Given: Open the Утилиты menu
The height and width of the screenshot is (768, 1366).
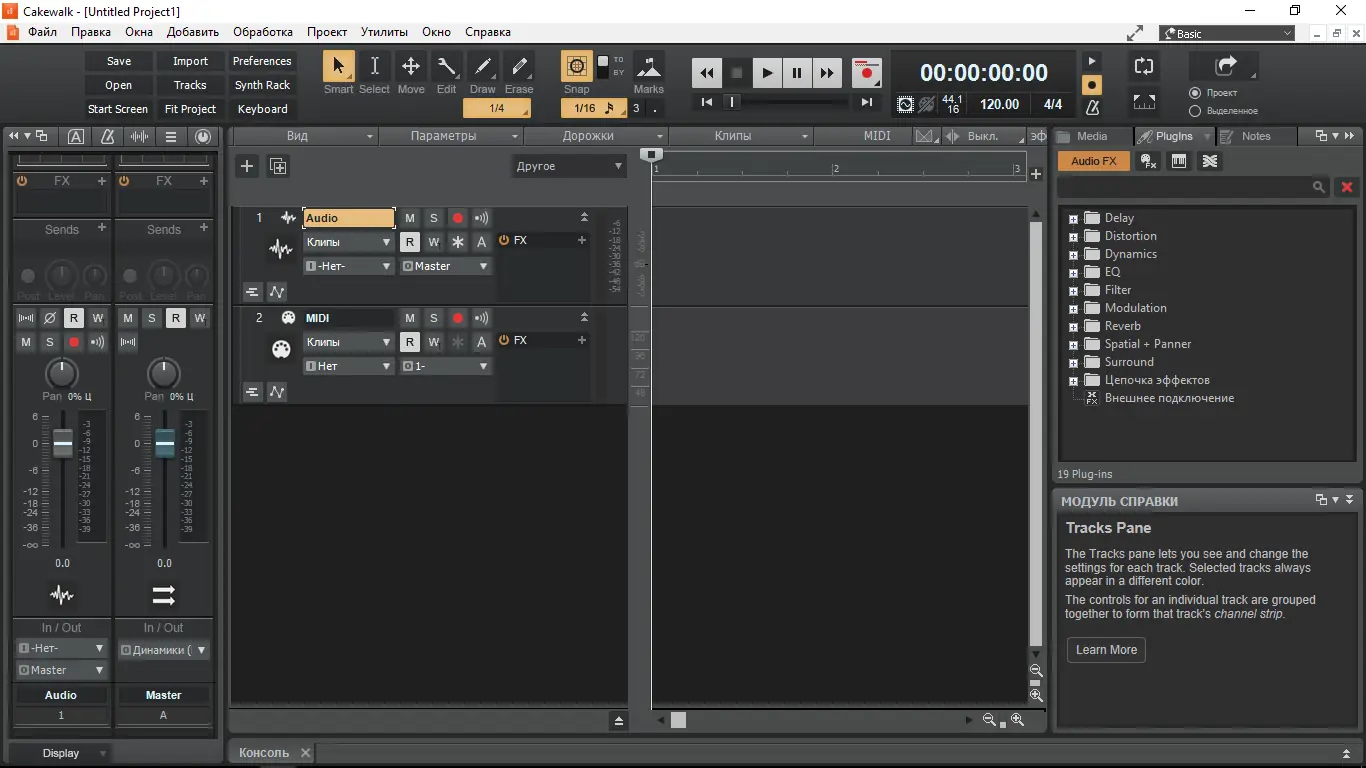Looking at the screenshot, I should 384,31.
